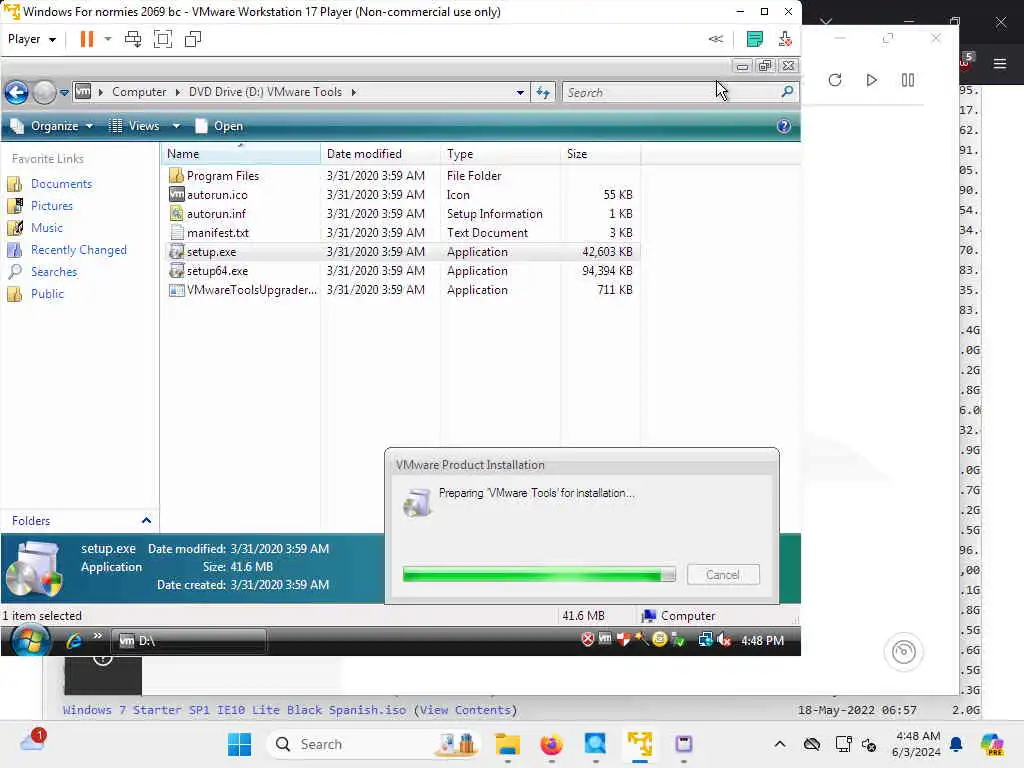1024x768 pixels.
Task: Click the Computer breadcrumb in the address bar
Action: coord(138,92)
